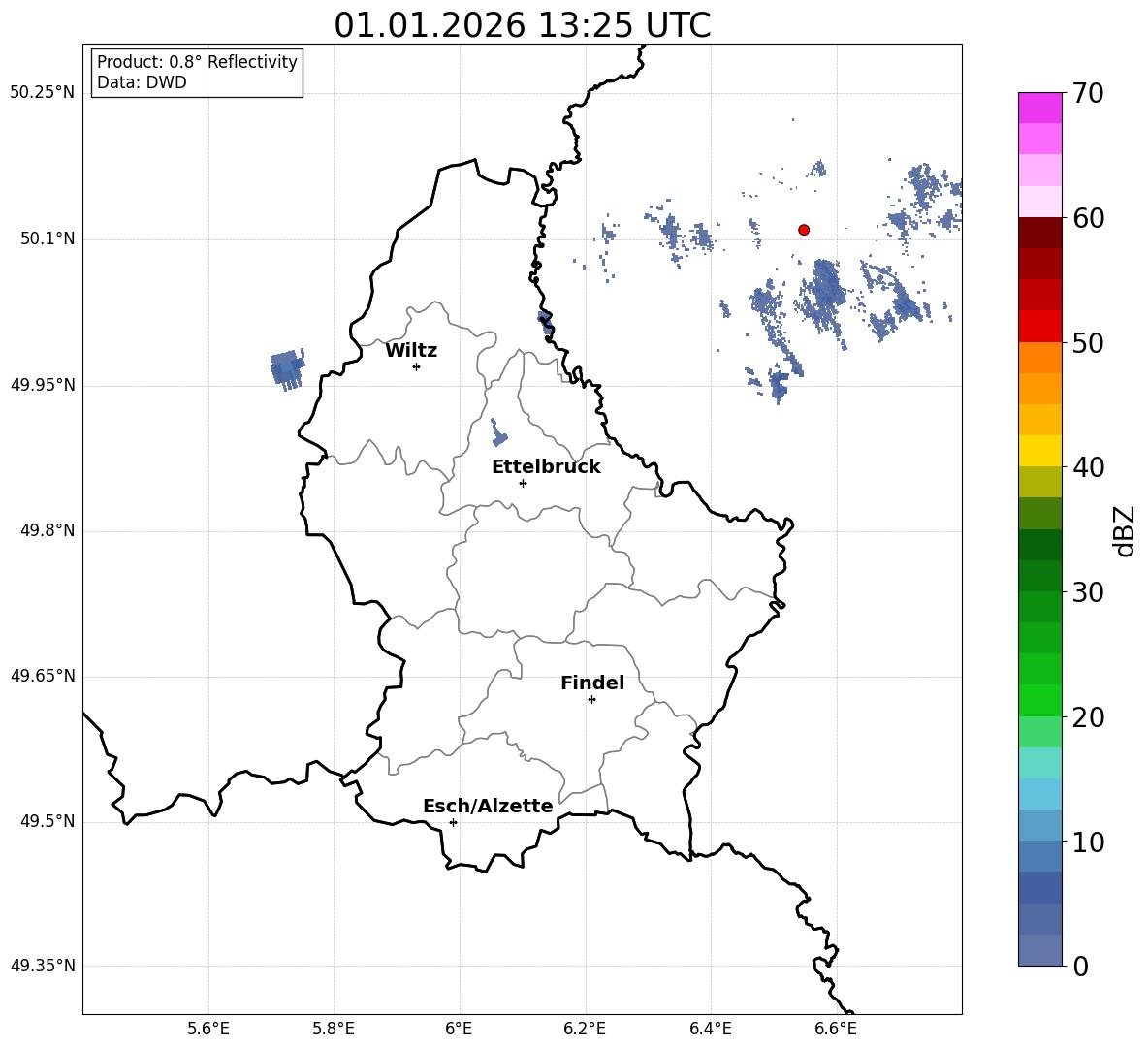Click the 50.1°N latitude label
Image resolution: width=1148 pixels, height=1048 pixels.
(x=48, y=238)
